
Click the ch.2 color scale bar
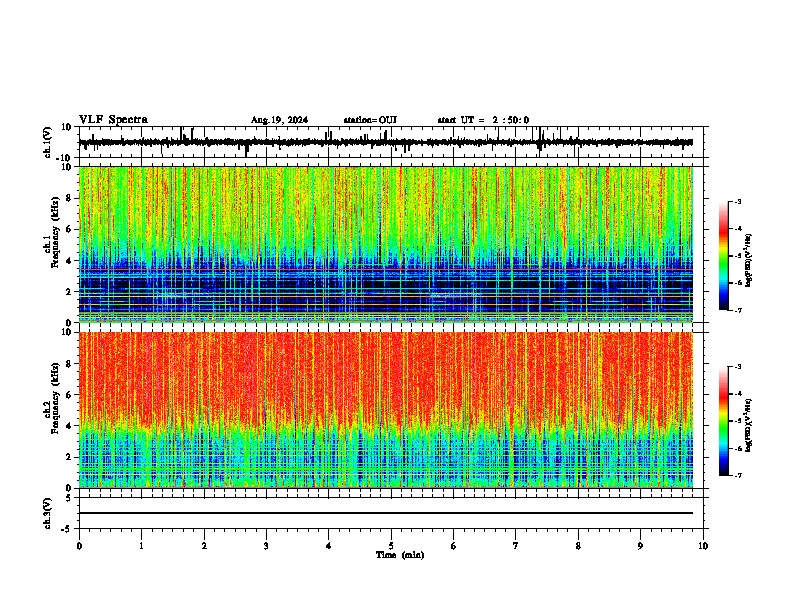point(723,421)
